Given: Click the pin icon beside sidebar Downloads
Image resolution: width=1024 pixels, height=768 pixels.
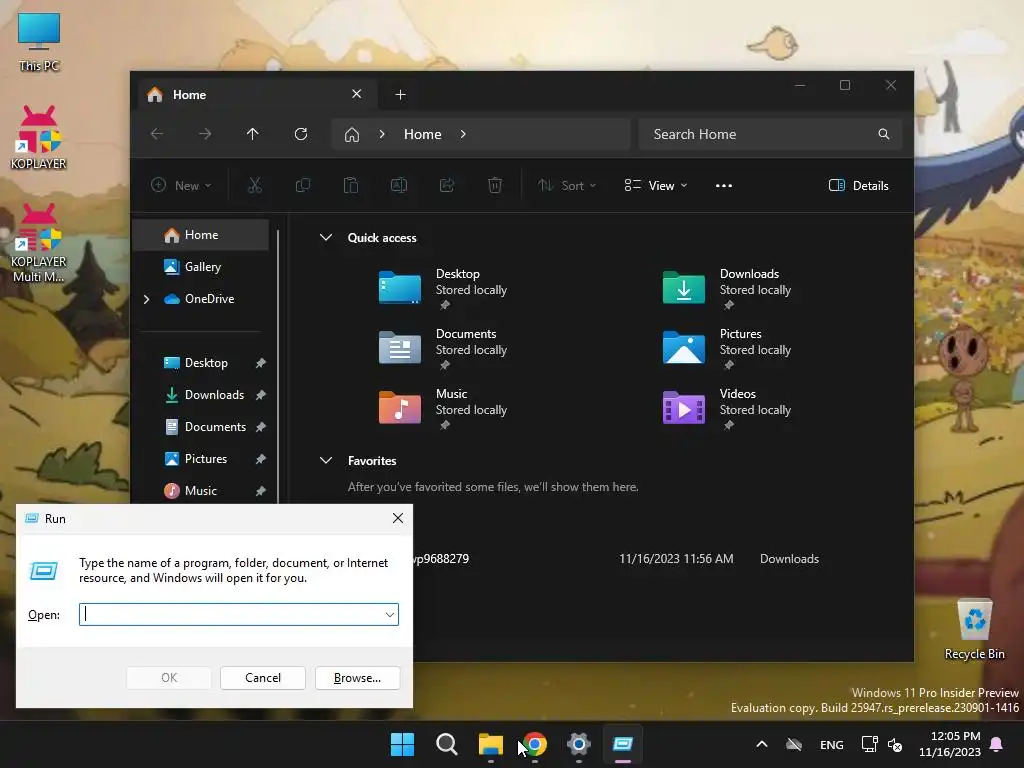Looking at the screenshot, I should pyautogui.click(x=261, y=395).
